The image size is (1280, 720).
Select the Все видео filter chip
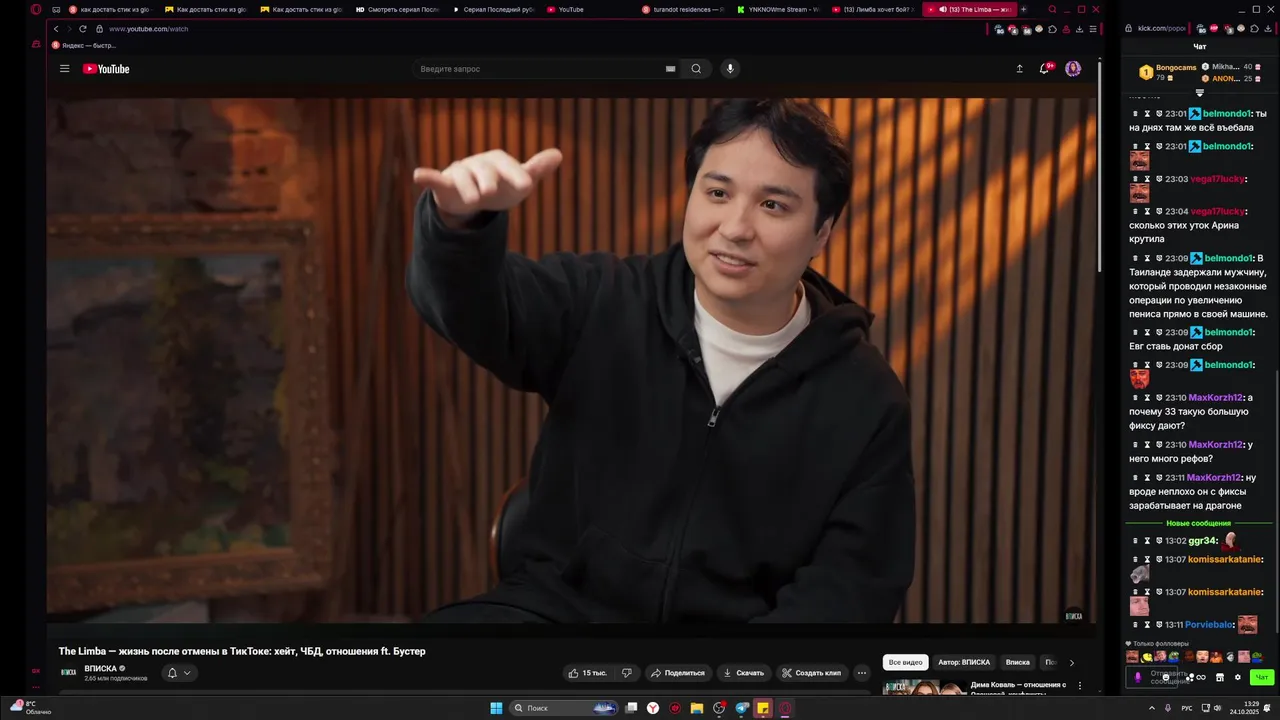[x=905, y=662]
